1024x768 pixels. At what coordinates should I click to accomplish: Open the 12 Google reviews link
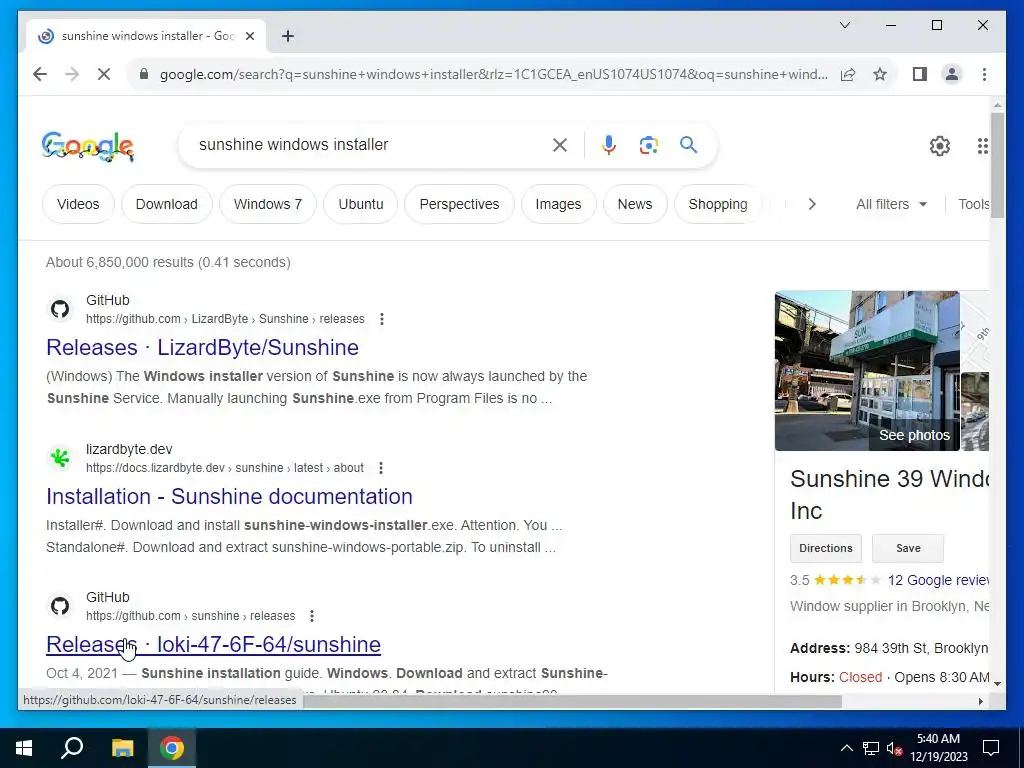coord(938,581)
